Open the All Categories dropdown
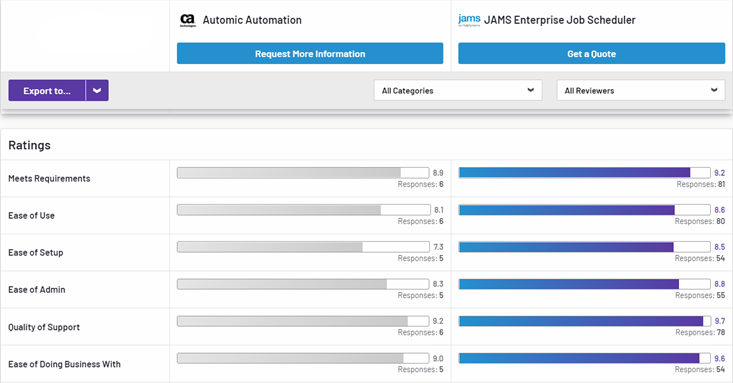 point(458,90)
